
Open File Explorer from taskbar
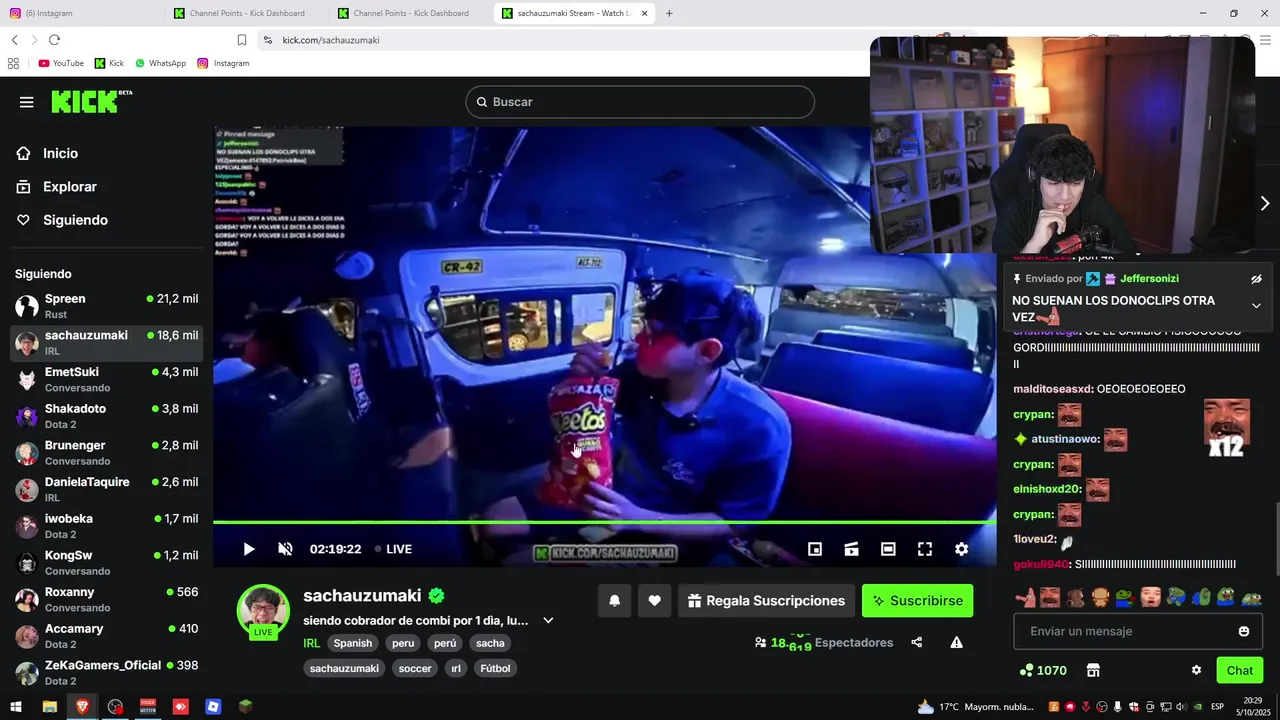49,707
